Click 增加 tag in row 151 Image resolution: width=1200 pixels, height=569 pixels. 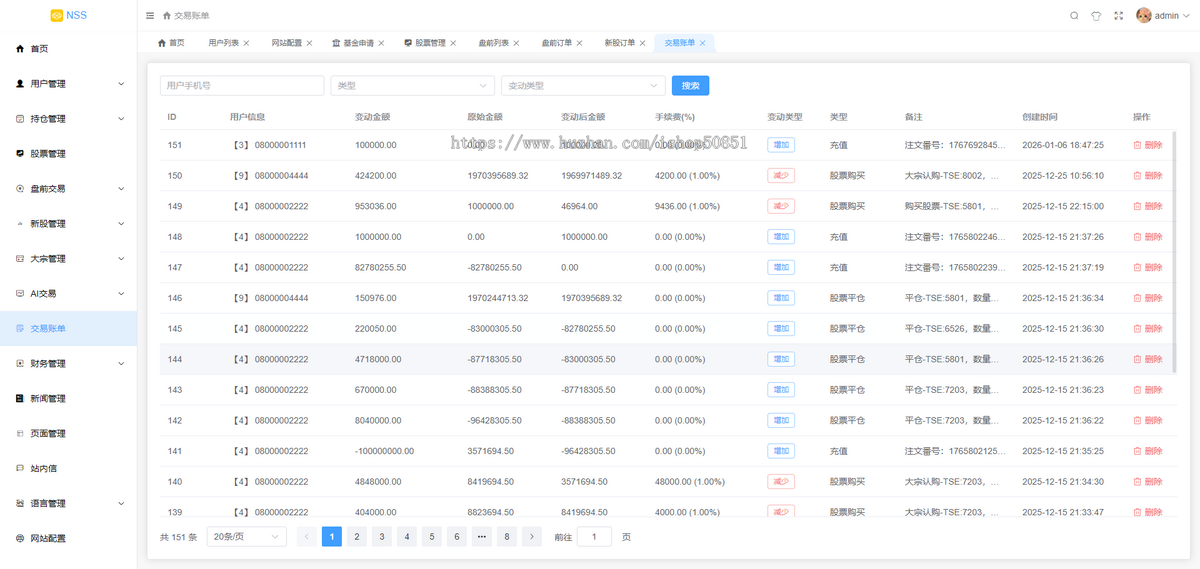point(781,145)
